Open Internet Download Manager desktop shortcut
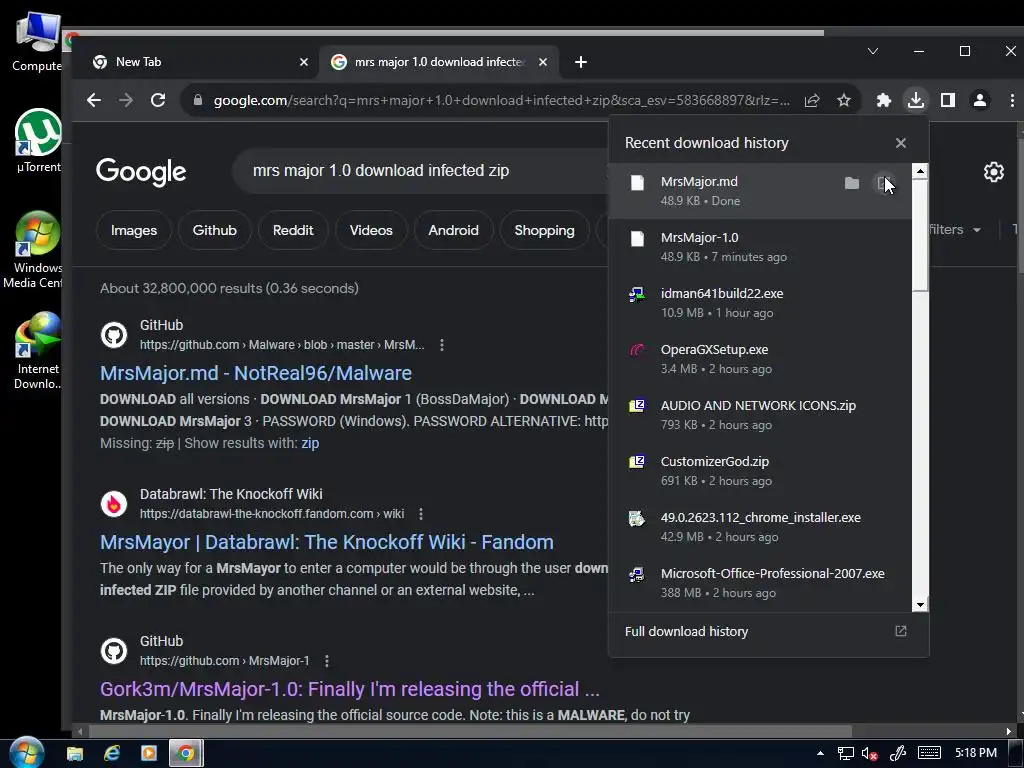Screen dimensions: 1024x768 (x=38, y=351)
